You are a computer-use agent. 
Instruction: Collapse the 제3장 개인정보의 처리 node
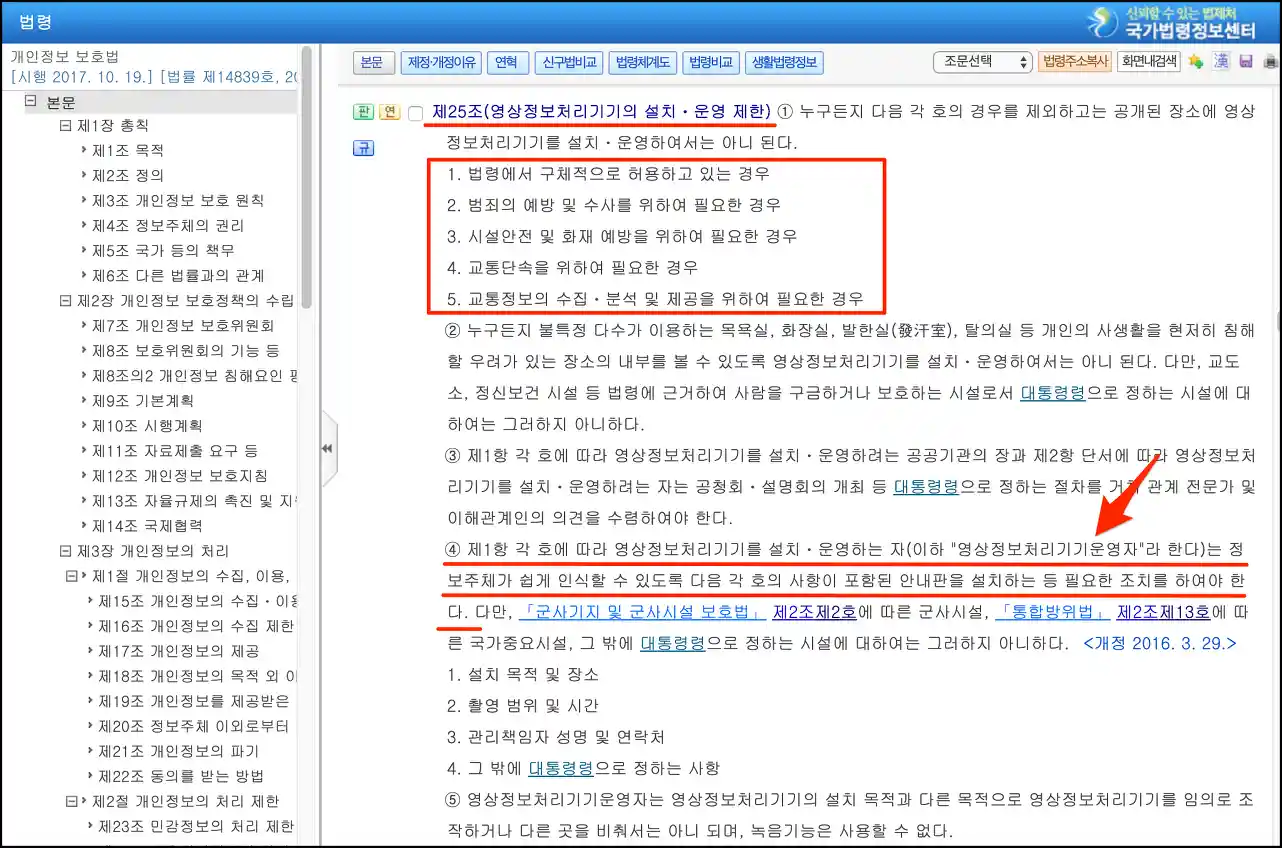pos(66,551)
